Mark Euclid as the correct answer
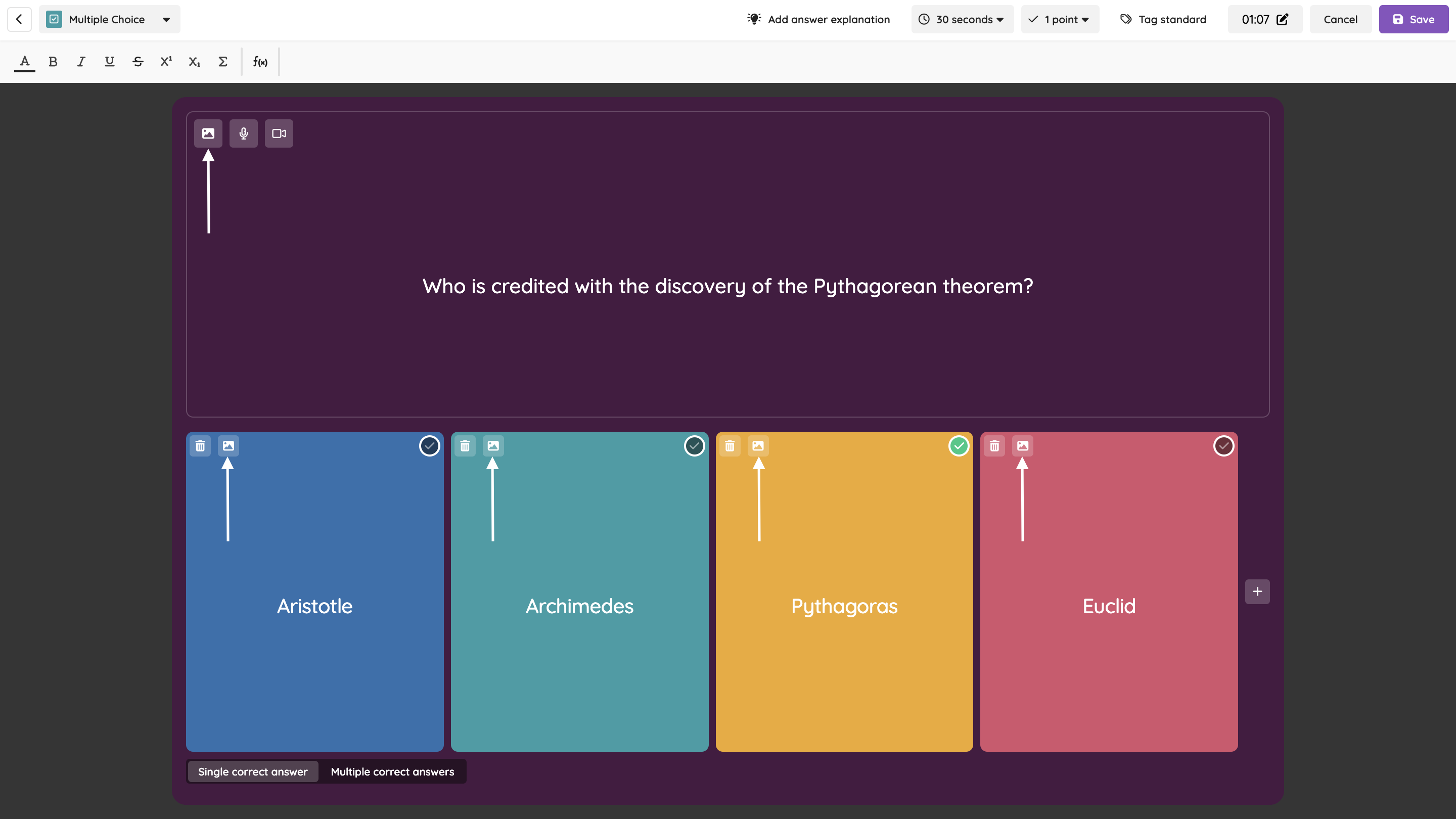1456x819 pixels. click(x=1223, y=446)
